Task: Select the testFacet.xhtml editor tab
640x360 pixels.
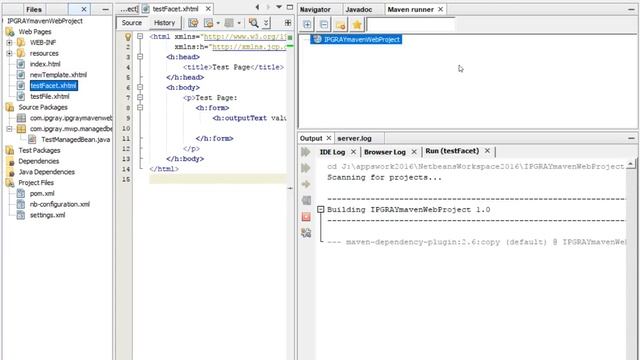Action: click(176, 9)
